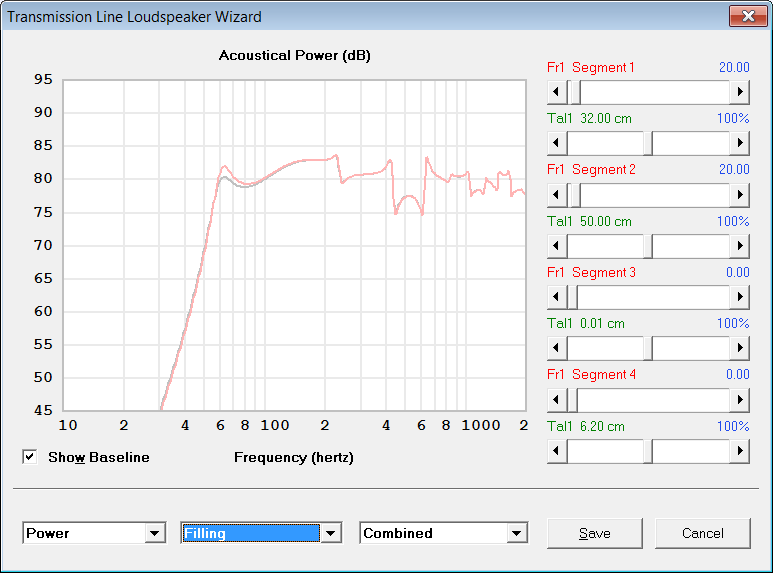Viewport: 773px width, 573px height.
Task: Click the Segment 2 value 20.00
Action: [x=734, y=170]
